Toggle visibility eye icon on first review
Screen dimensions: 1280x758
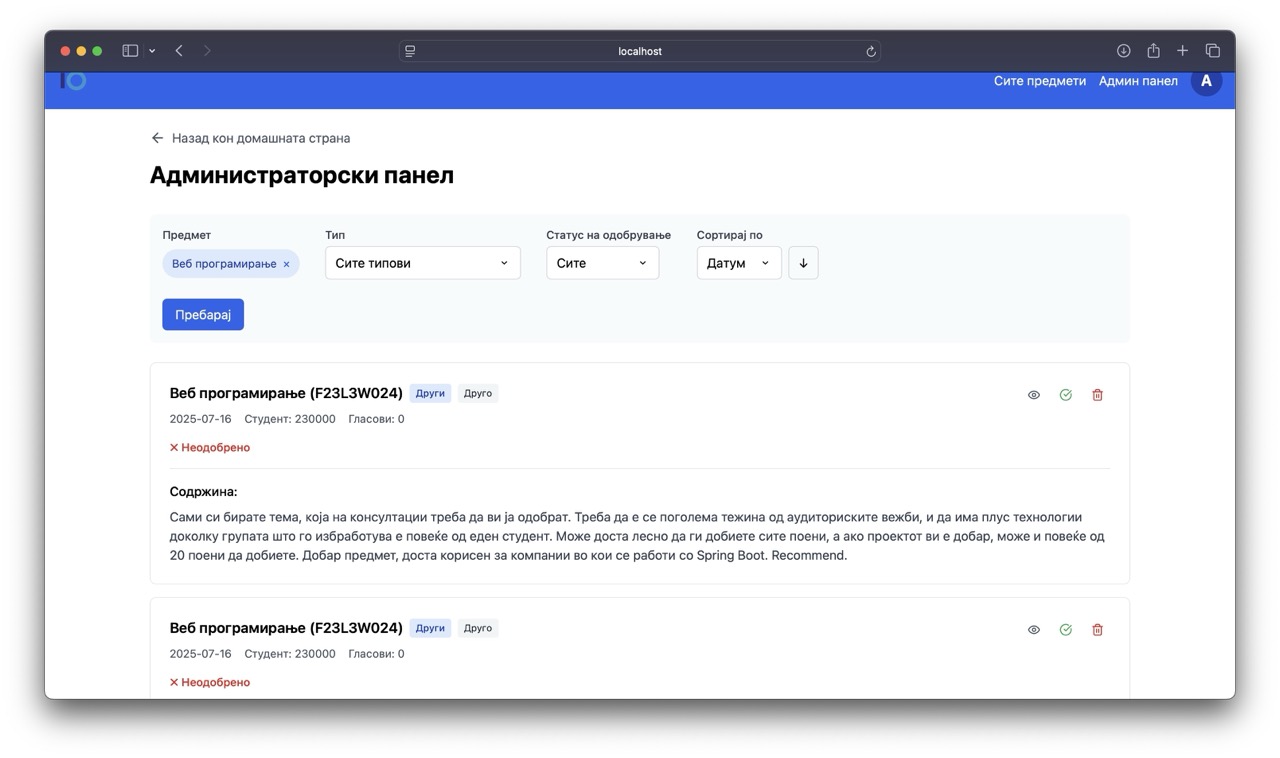tap(1034, 395)
